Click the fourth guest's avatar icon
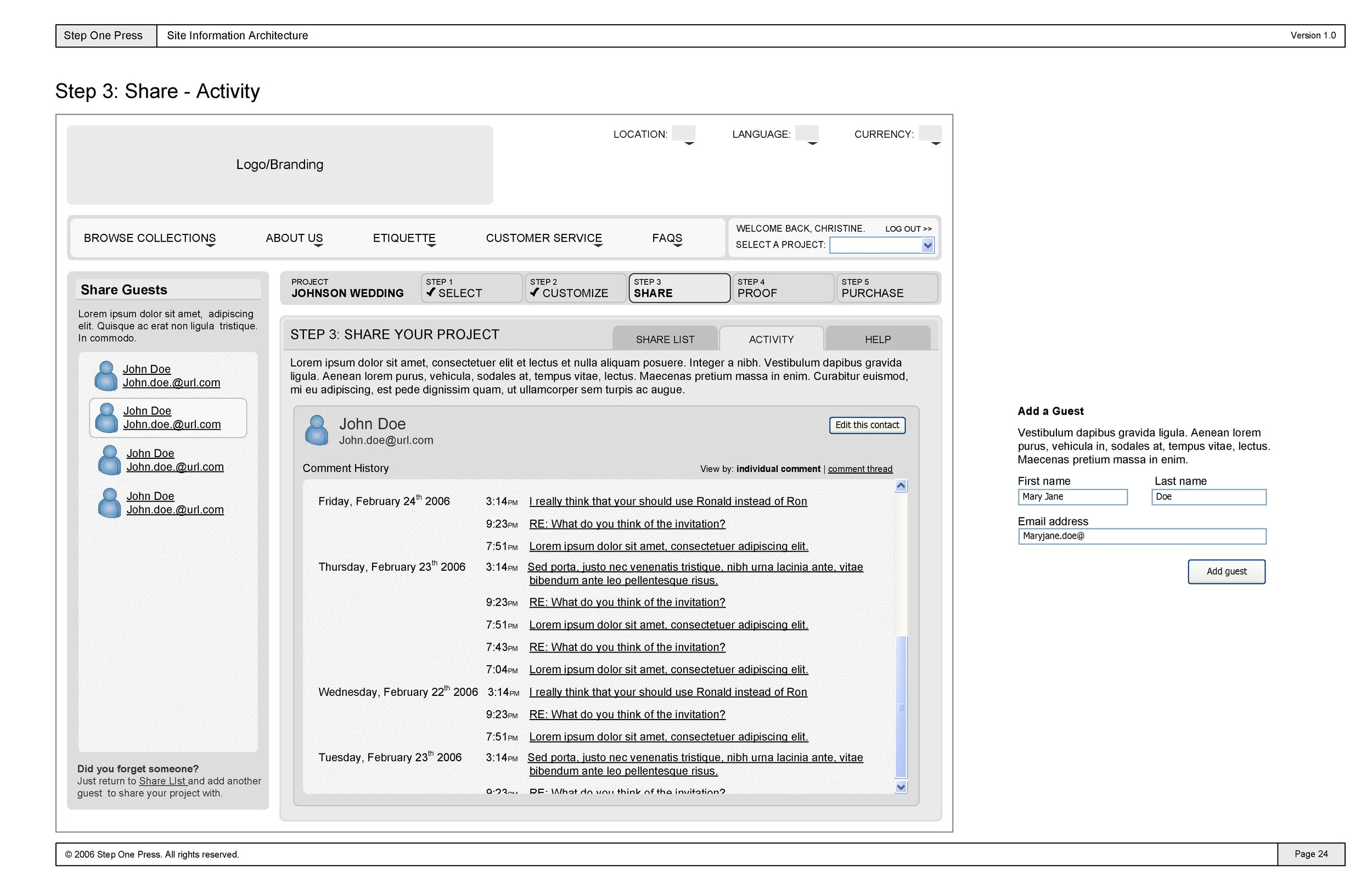 click(110, 503)
